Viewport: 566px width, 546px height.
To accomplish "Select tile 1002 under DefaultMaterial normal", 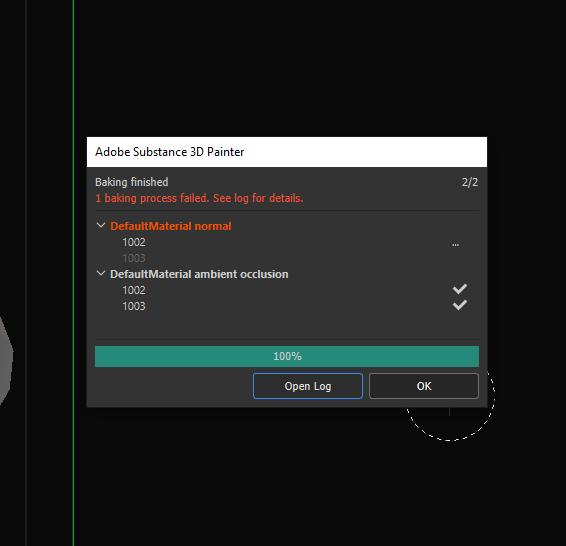I will click(x=134, y=242).
